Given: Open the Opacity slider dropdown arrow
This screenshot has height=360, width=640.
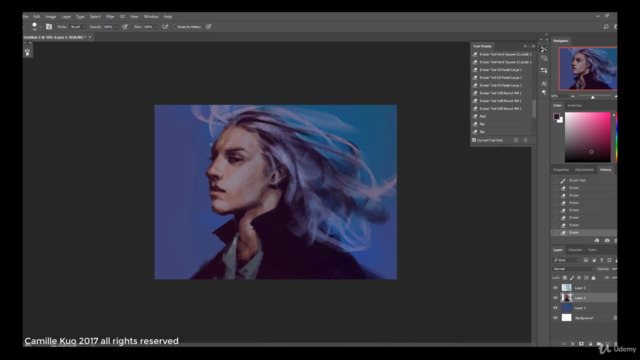Looking at the screenshot, I should [x=116, y=27].
